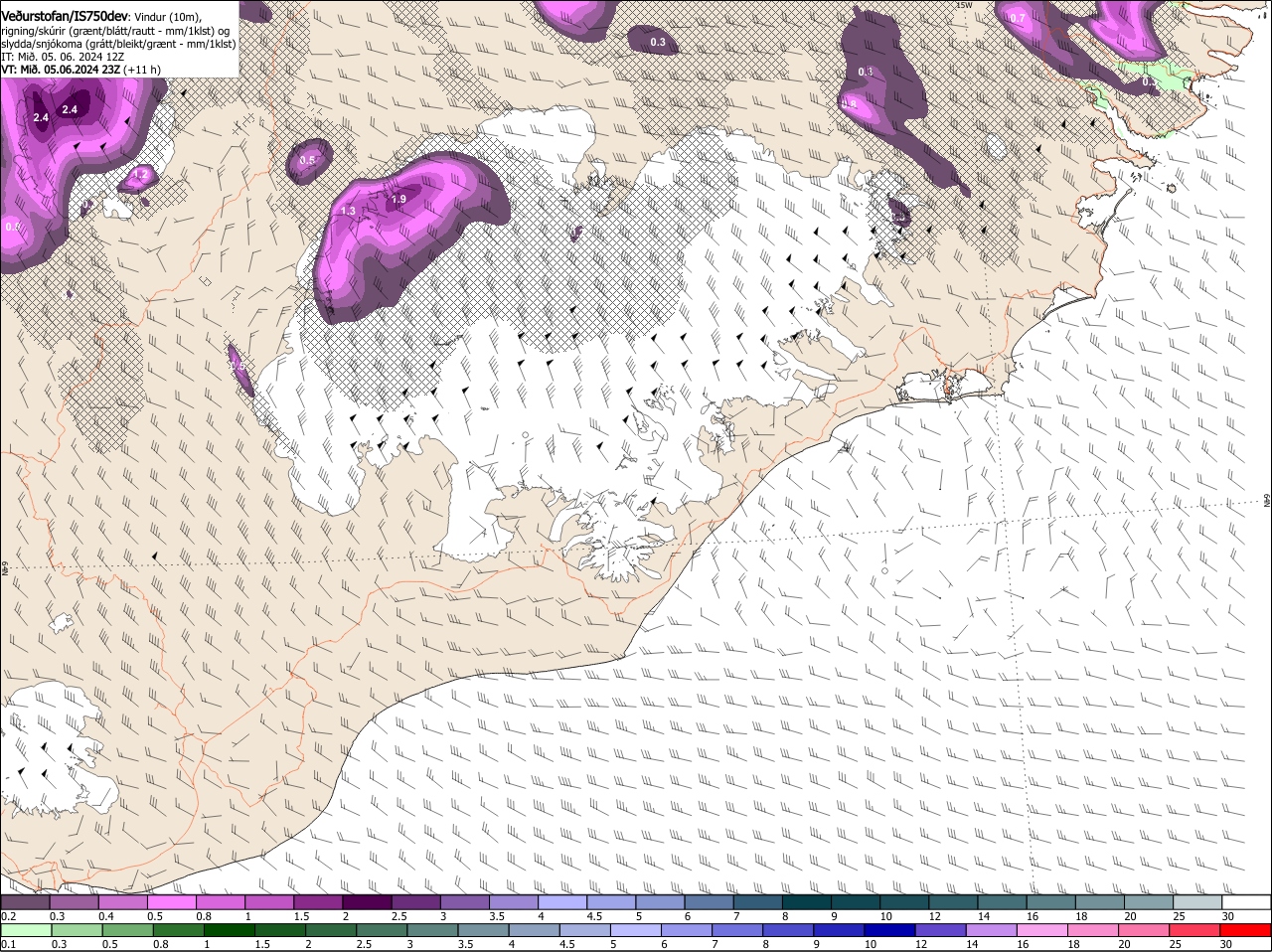Viewport: 1272px width, 952px height.
Task: Pick the lower legend swatch between 5 and 6
Action: click(635, 930)
